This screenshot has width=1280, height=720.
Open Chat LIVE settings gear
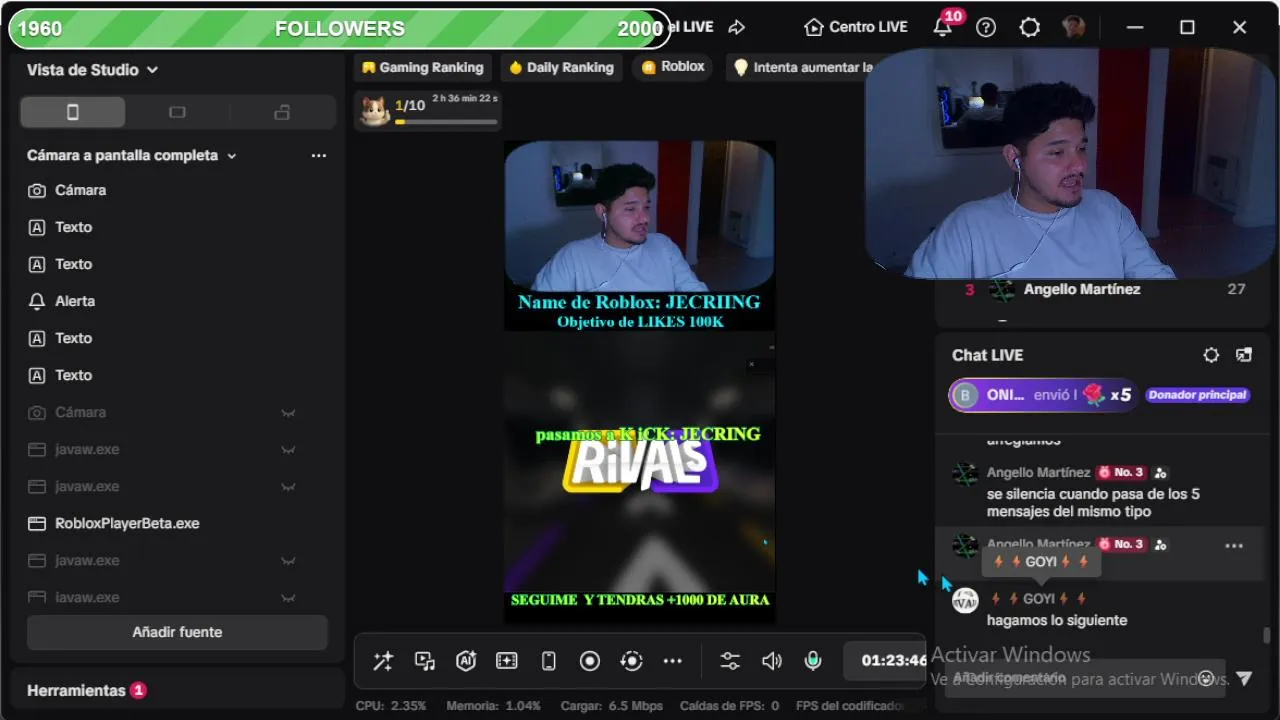1211,355
